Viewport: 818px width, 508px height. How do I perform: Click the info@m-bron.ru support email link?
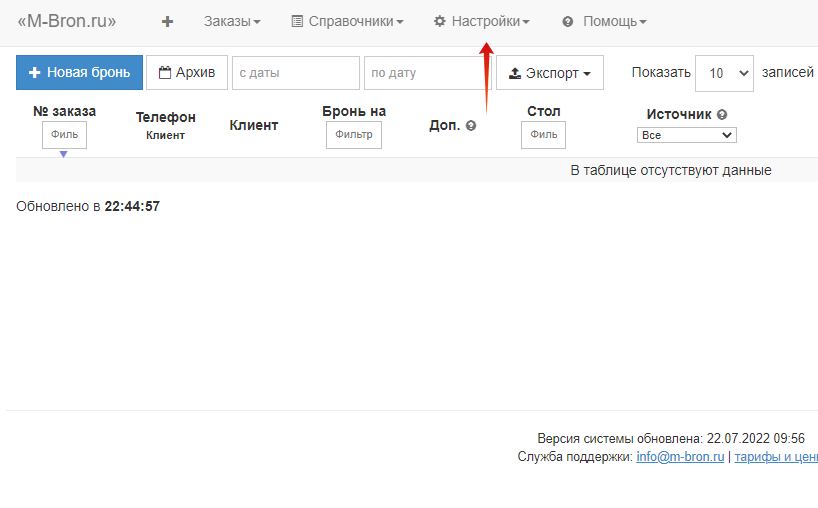[680, 457]
